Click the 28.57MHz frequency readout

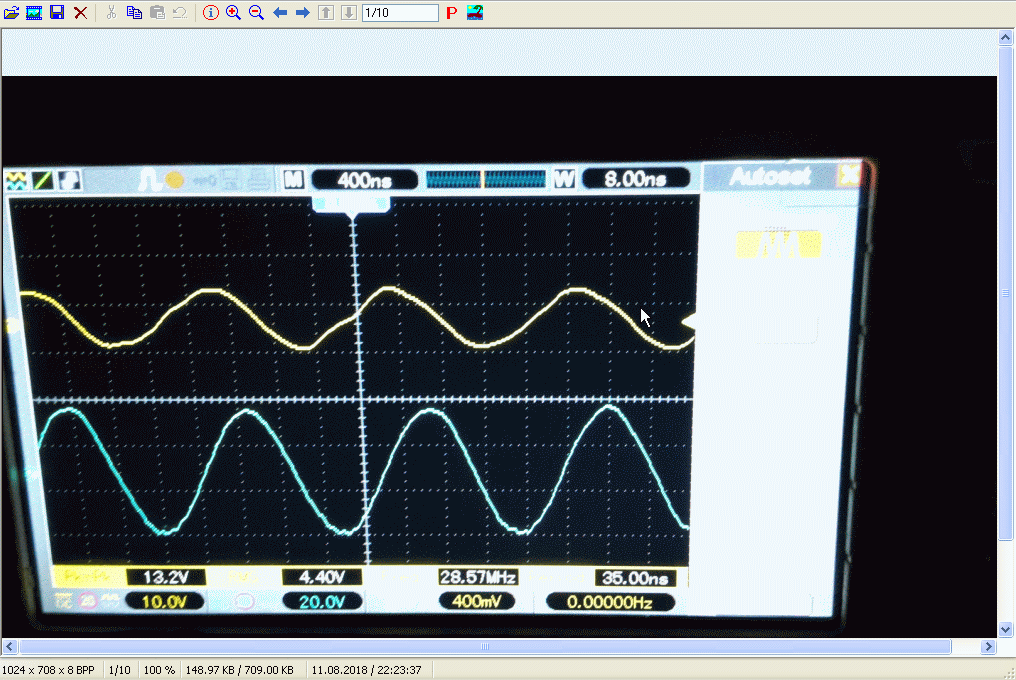(477, 578)
